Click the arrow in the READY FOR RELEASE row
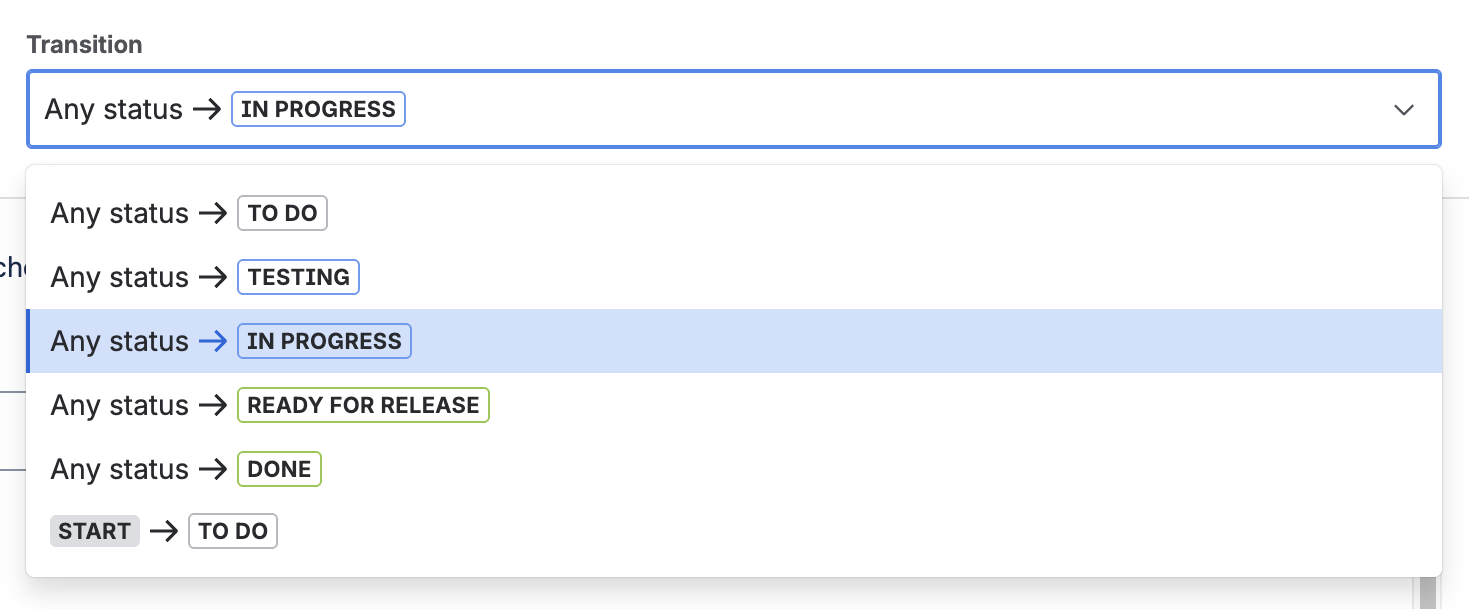Viewport: 1469px width, 609px height. coord(213,405)
